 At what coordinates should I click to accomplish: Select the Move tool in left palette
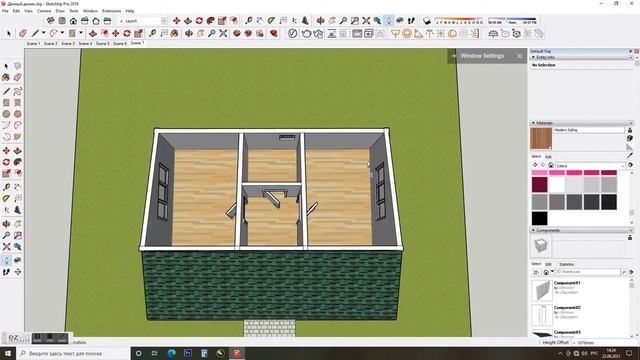pos(6,151)
